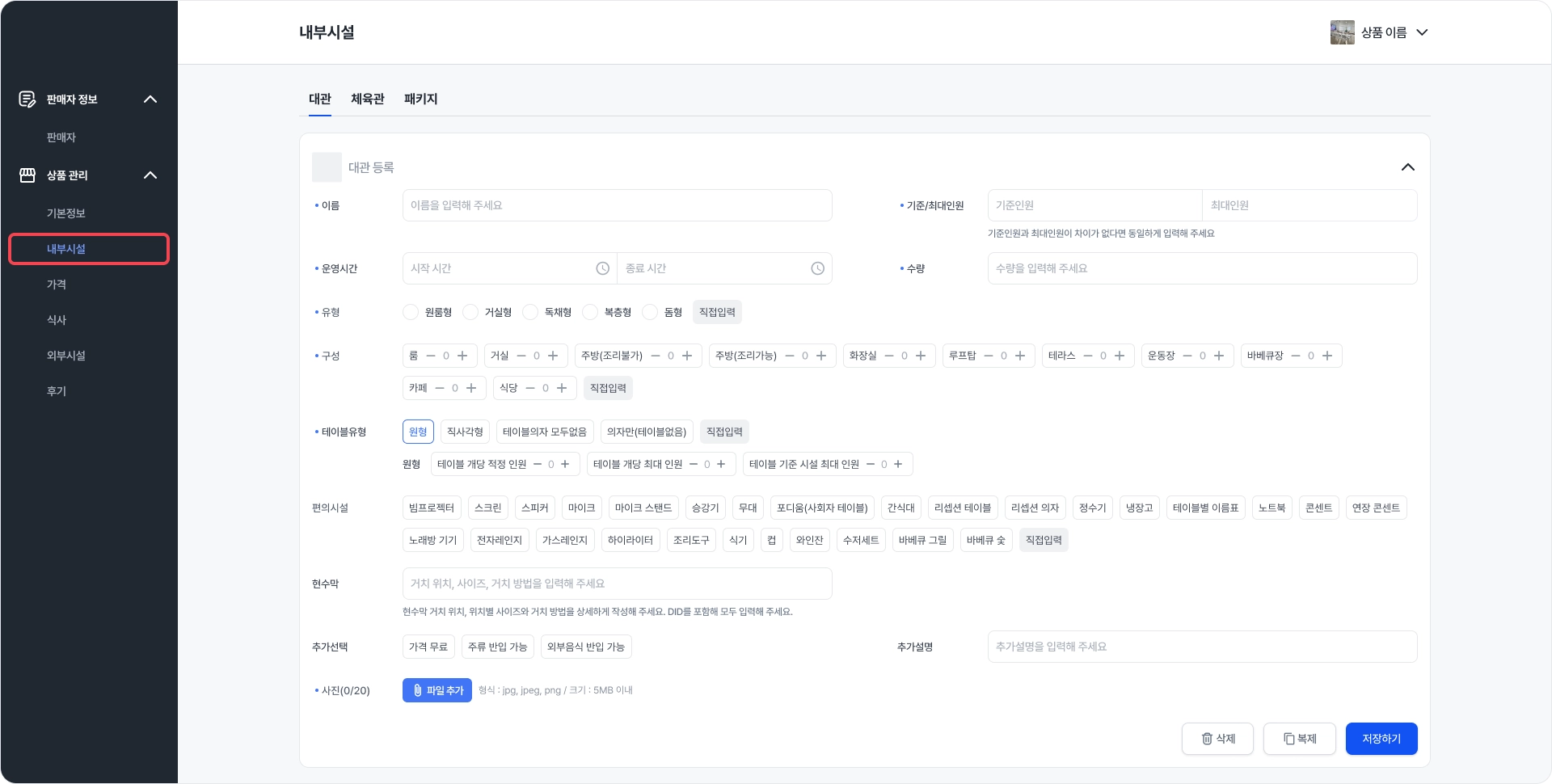Collapse the 판매자 정보 sidebar section

pos(150,99)
